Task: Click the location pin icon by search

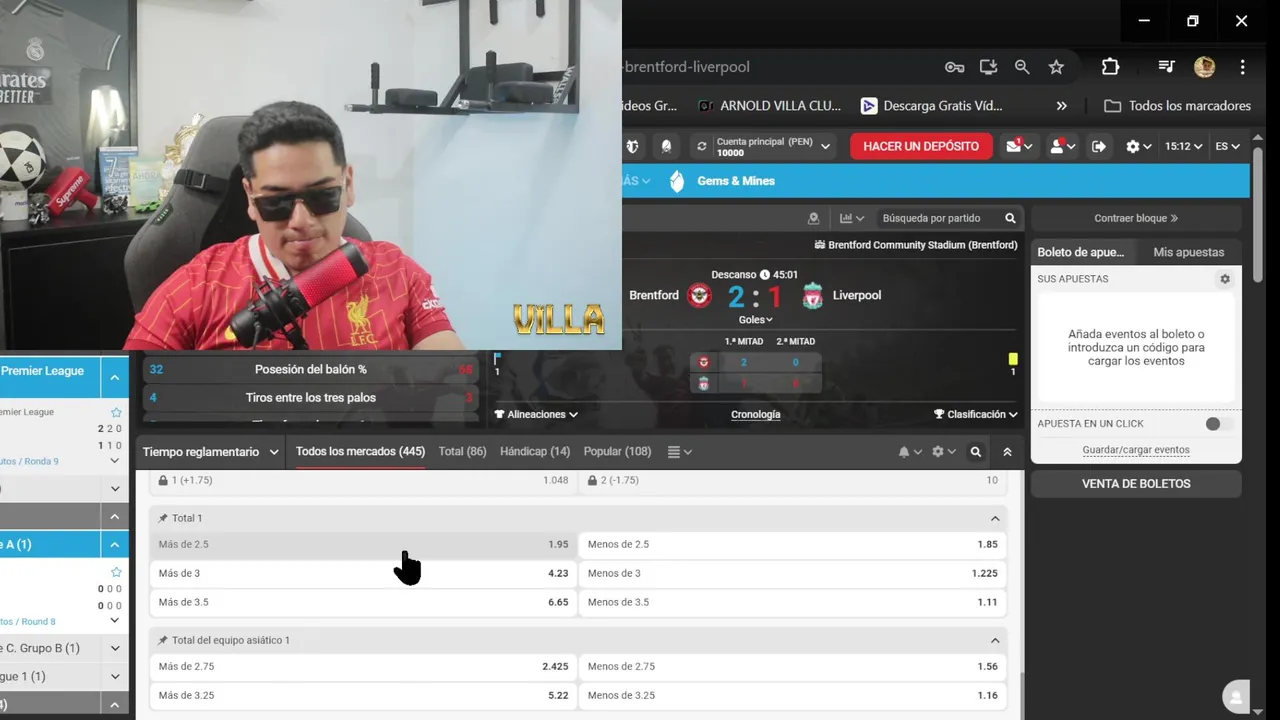Action: [x=813, y=218]
